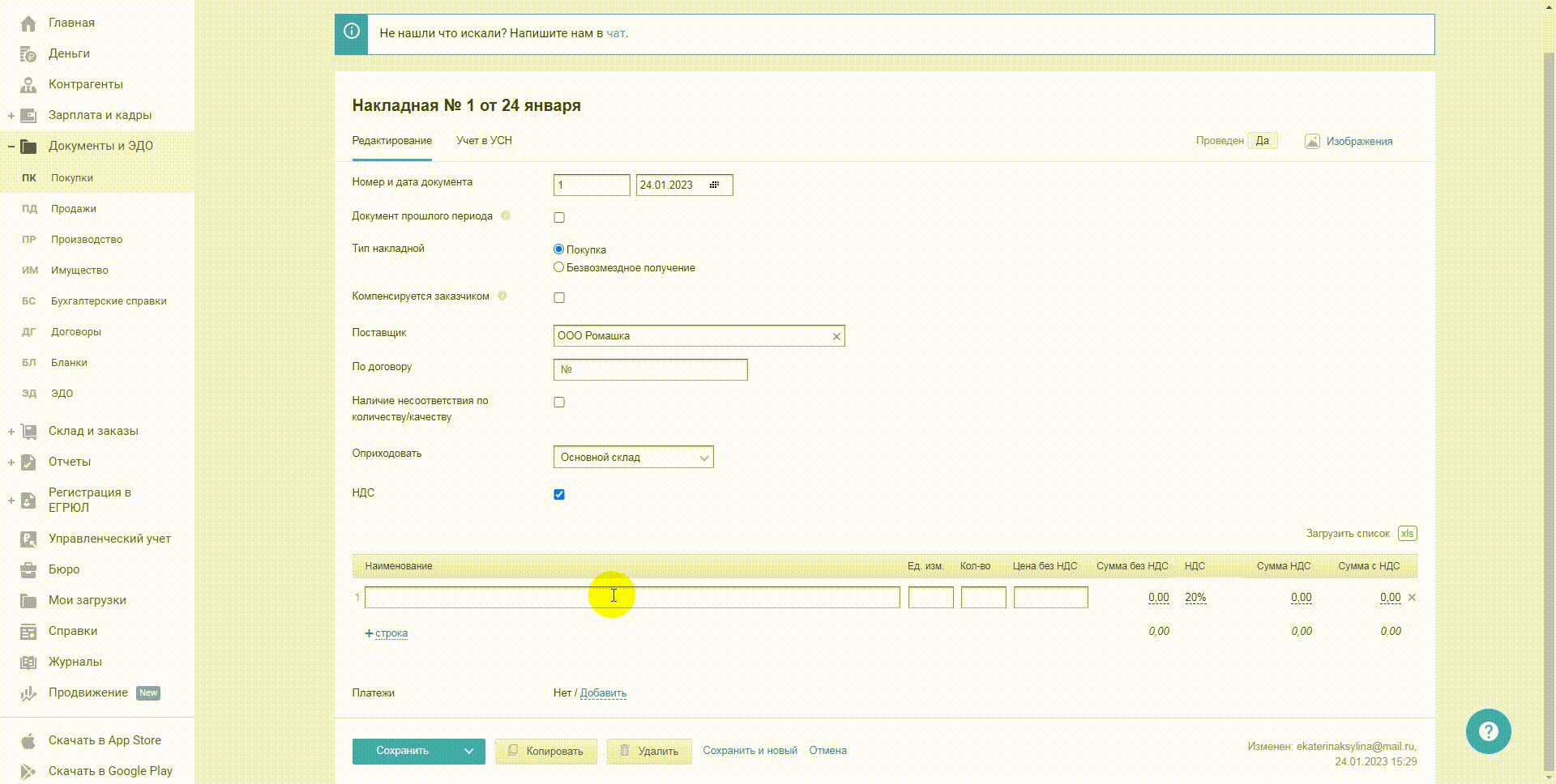Toggle Документ прошлого периода checkbox
Image resolution: width=1556 pixels, height=784 pixels.
(559, 218)
